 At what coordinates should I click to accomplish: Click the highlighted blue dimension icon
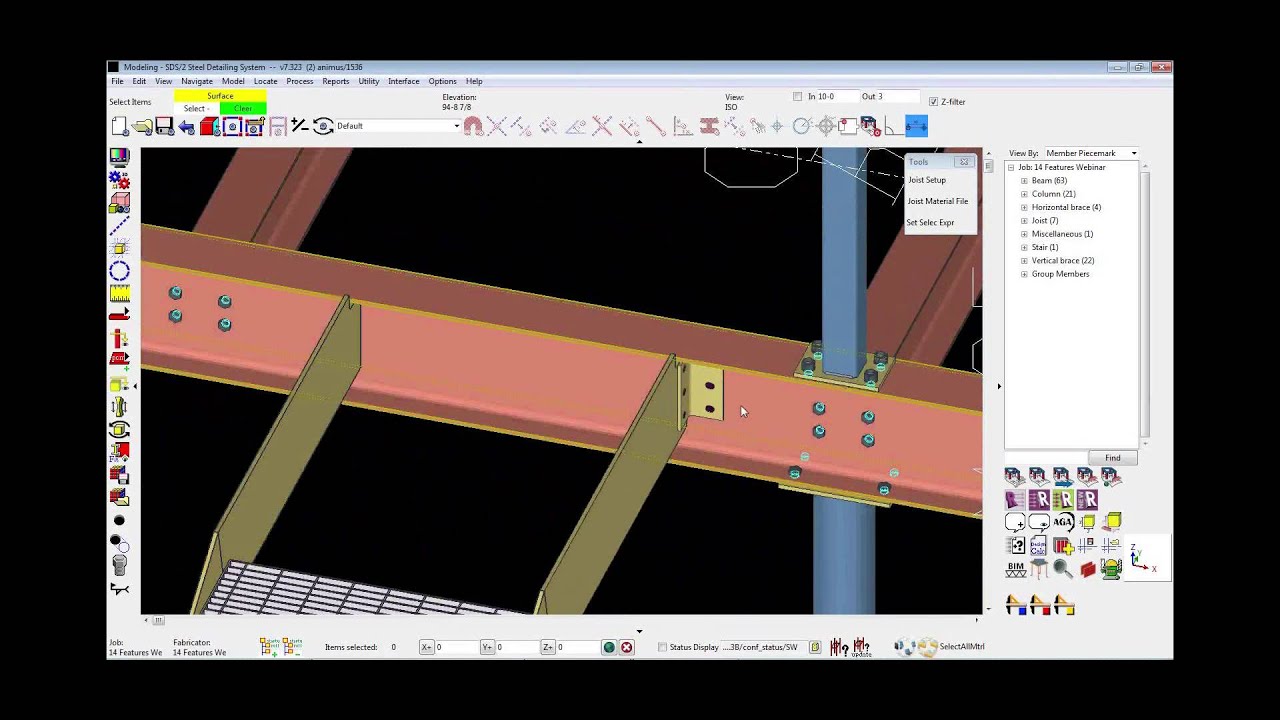[917, 126]
